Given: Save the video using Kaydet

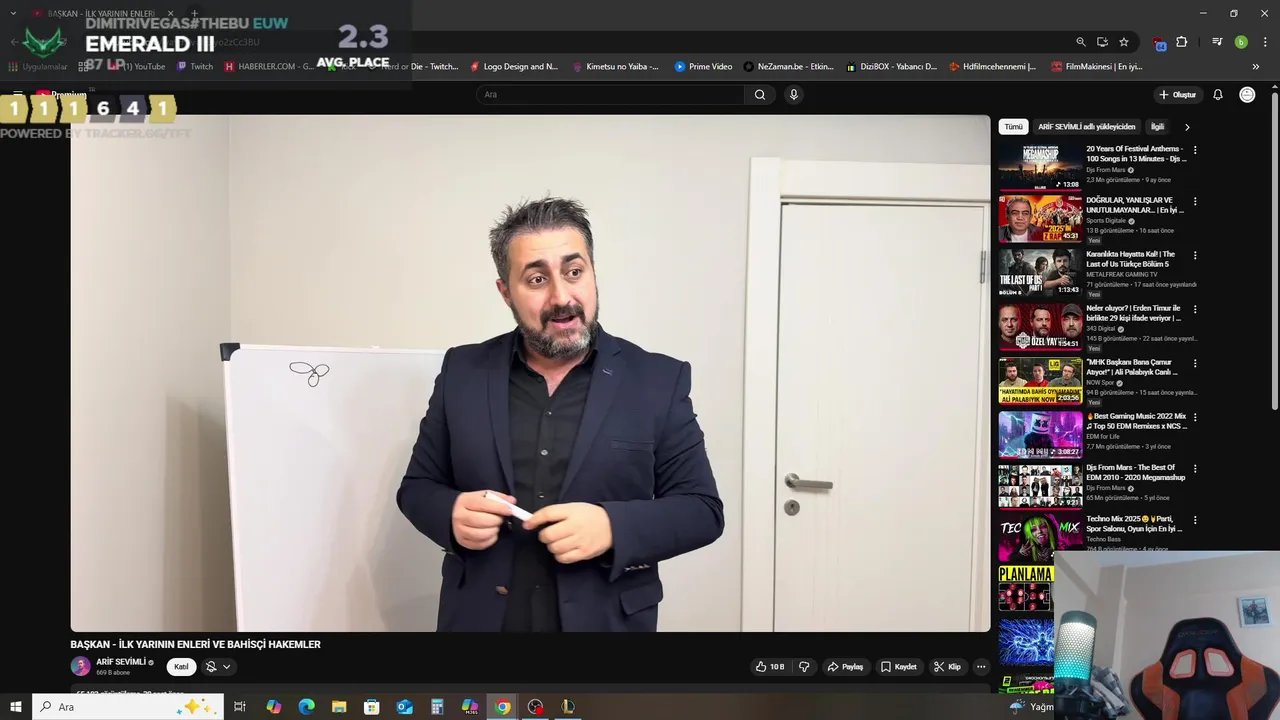Looking at the screenshot, I should pyautogui.click(x=899, y=667).
